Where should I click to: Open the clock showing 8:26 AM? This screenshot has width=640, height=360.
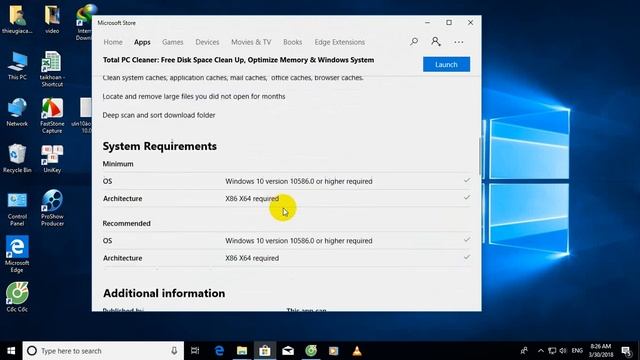click(601, 351)
